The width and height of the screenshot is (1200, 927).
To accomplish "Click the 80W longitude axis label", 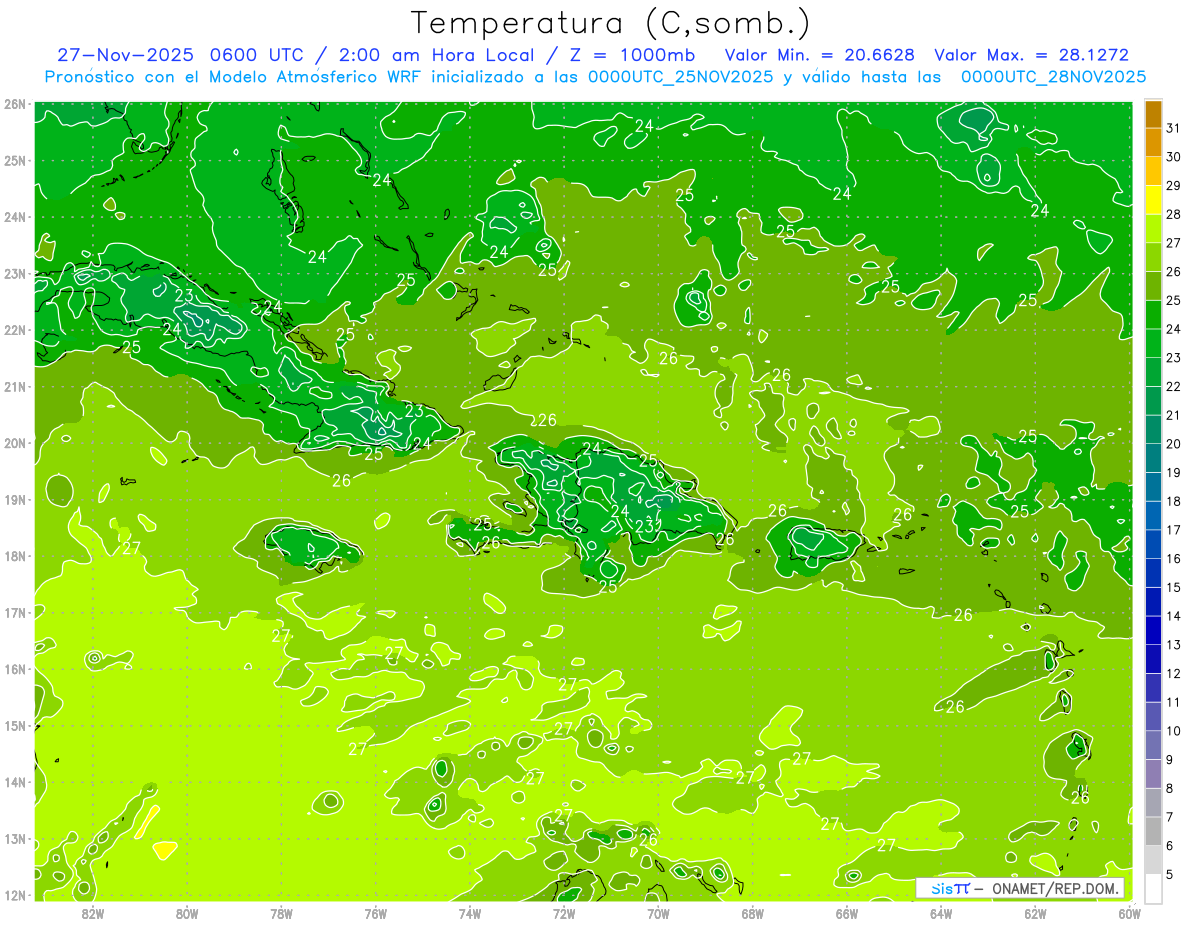I will 187,913.
